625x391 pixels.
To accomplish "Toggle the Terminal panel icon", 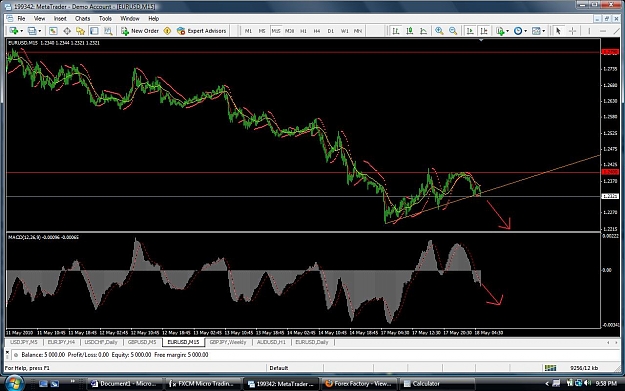I will (94, 31).
